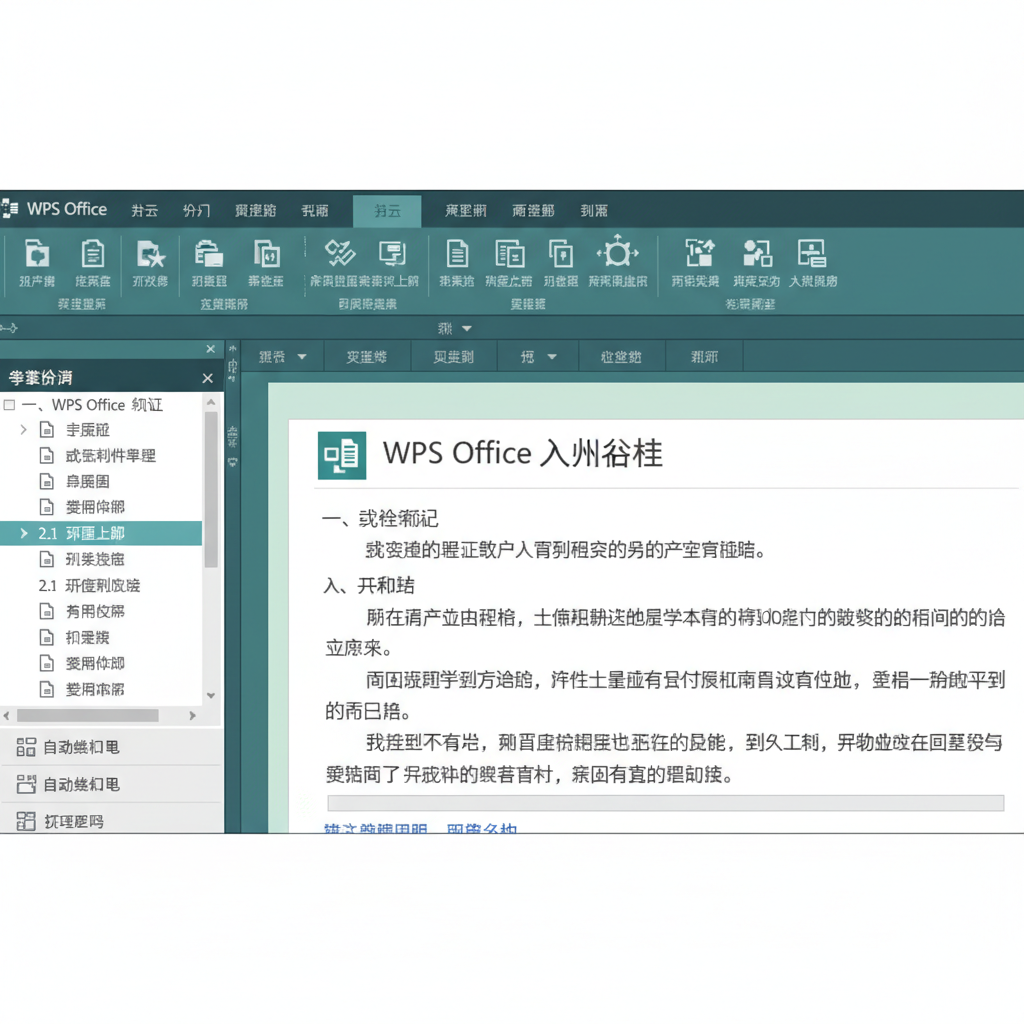Select the two-column document ribbon icon
Screen dimensions: 1024x1024
(x=509, y=253)
